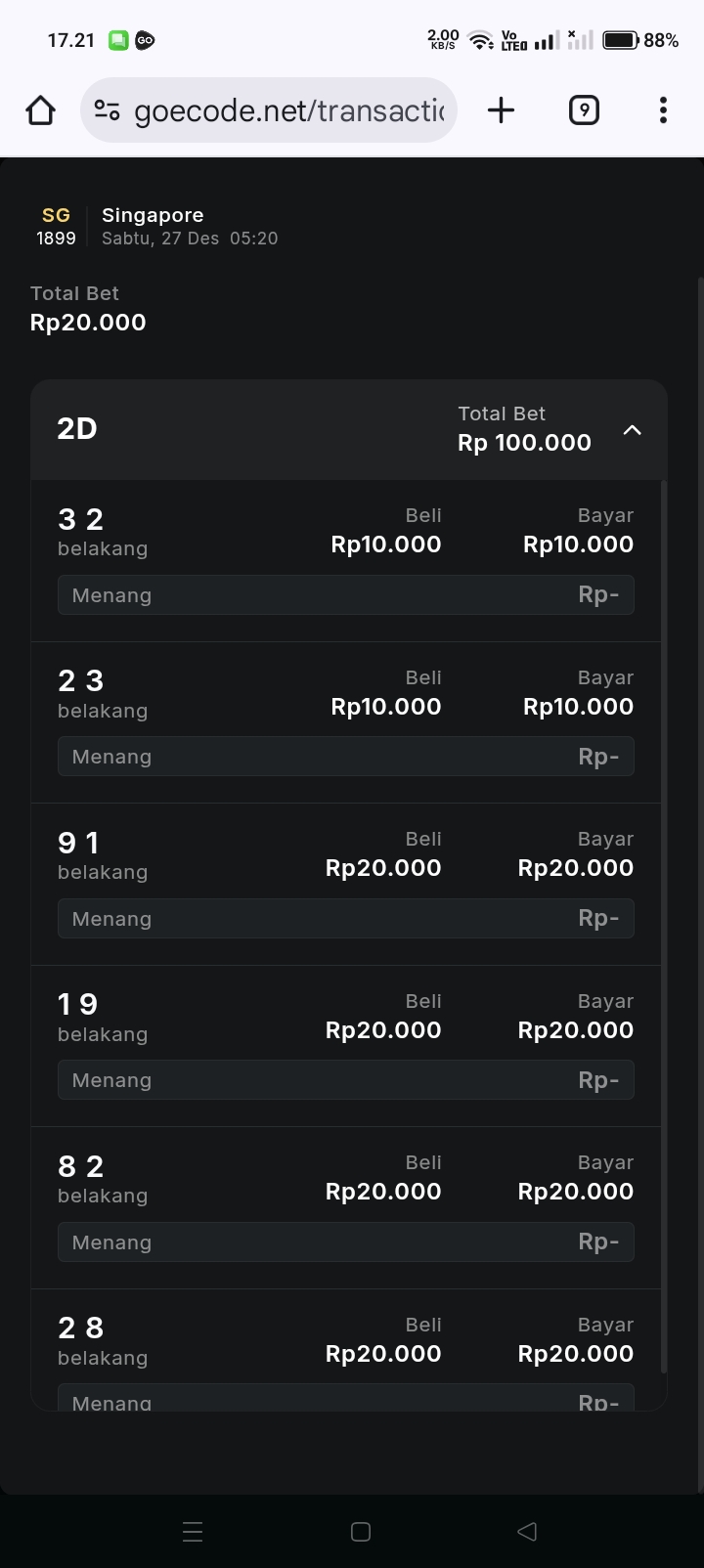The width and height of the screenshot is (704, 1568).
Task: Tap the Android home square button
Action: click(x=361, y=1532)
